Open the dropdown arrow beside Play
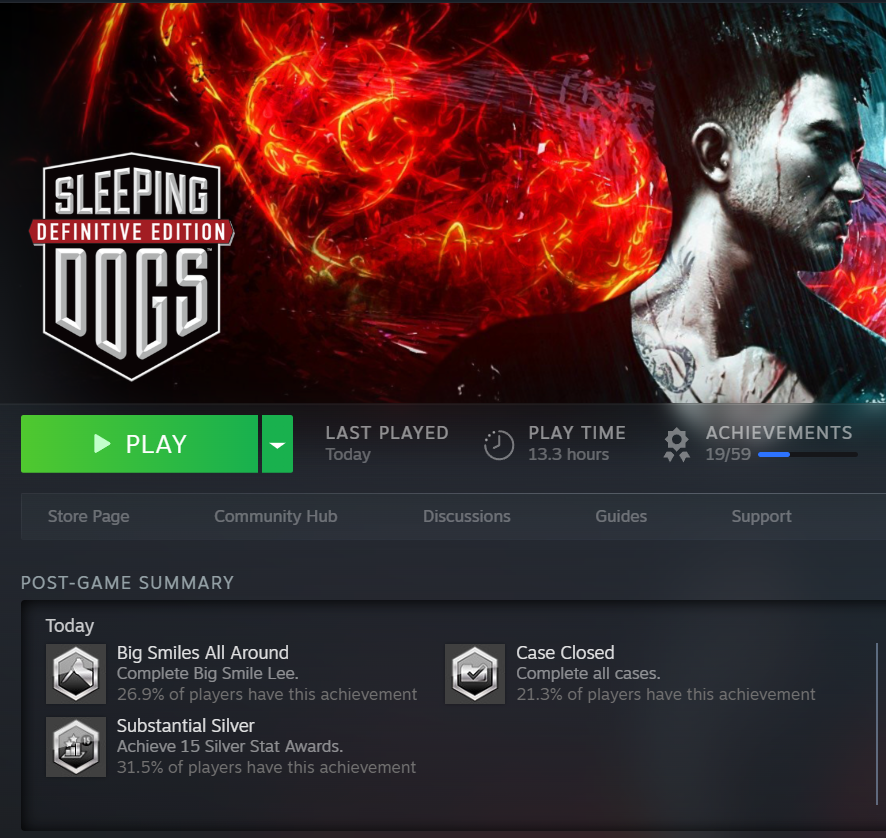The height and width of the screenshot is (838, 886). point(277,444)
